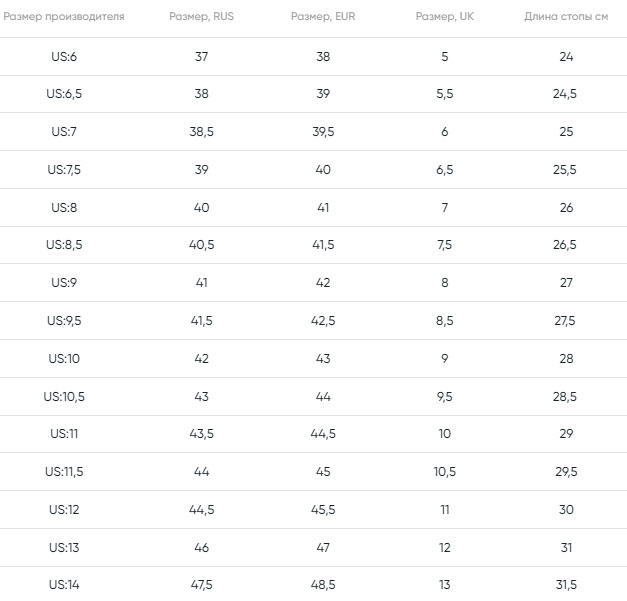The width and height of the screenshot is (627, 601).
Task: Click foot length 26 in US:8 row
Action: point(566,208)
